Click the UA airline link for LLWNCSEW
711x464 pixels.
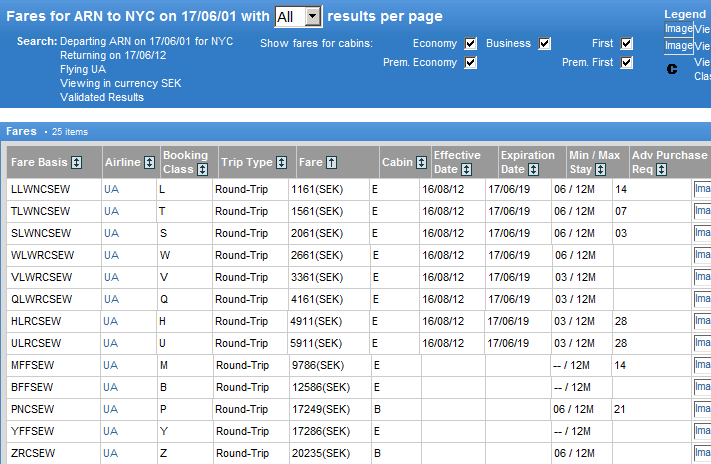111,189
